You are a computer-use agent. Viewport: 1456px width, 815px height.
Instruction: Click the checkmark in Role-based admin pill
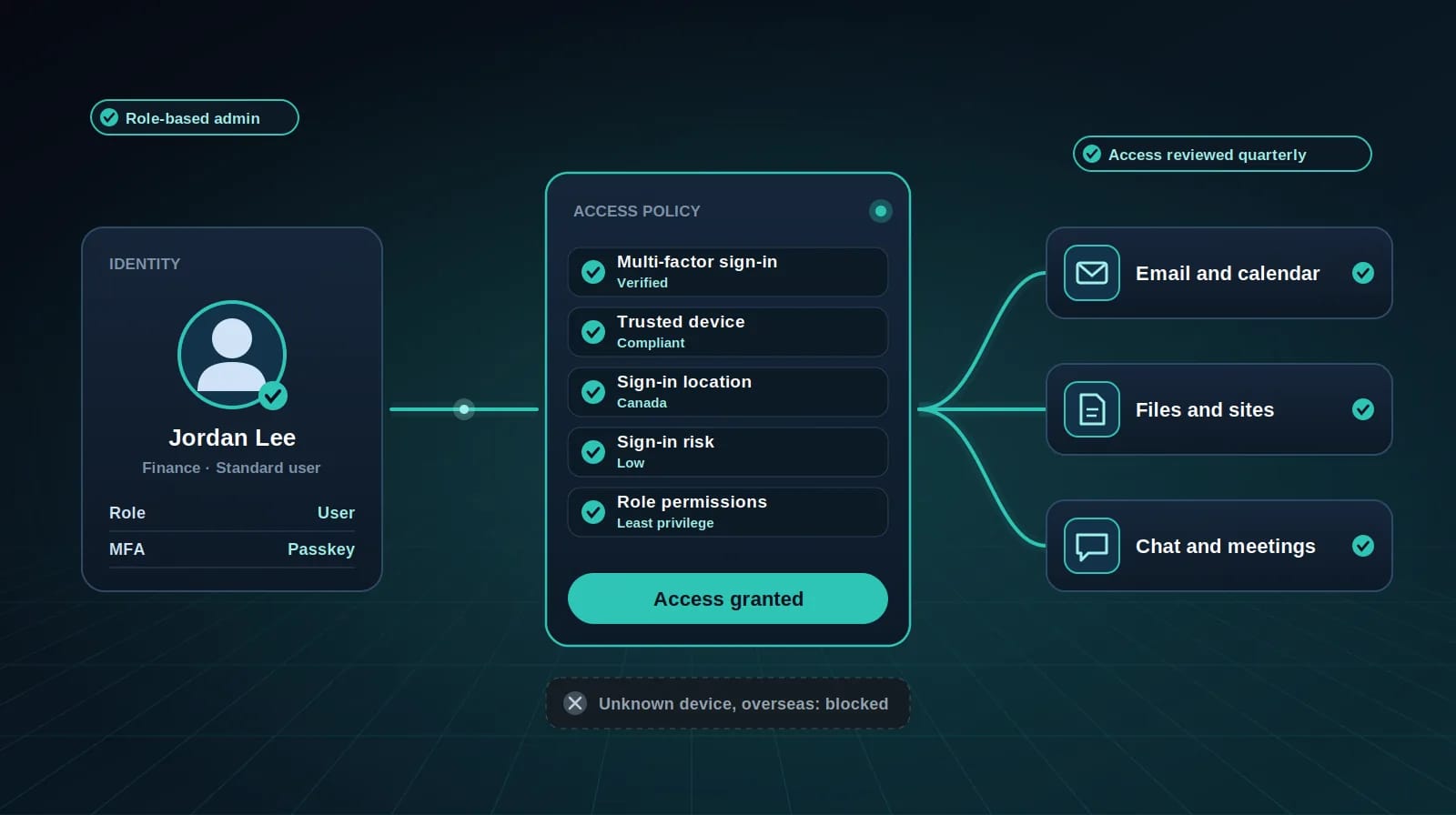[109, 117]
